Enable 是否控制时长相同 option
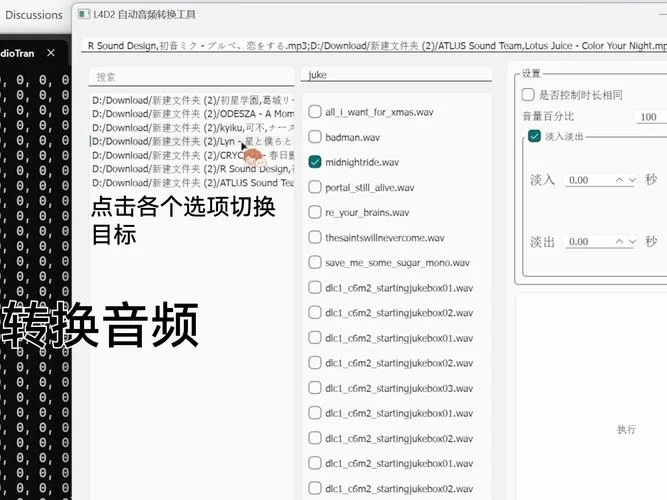The image size is (667, 500). point(528,94)
